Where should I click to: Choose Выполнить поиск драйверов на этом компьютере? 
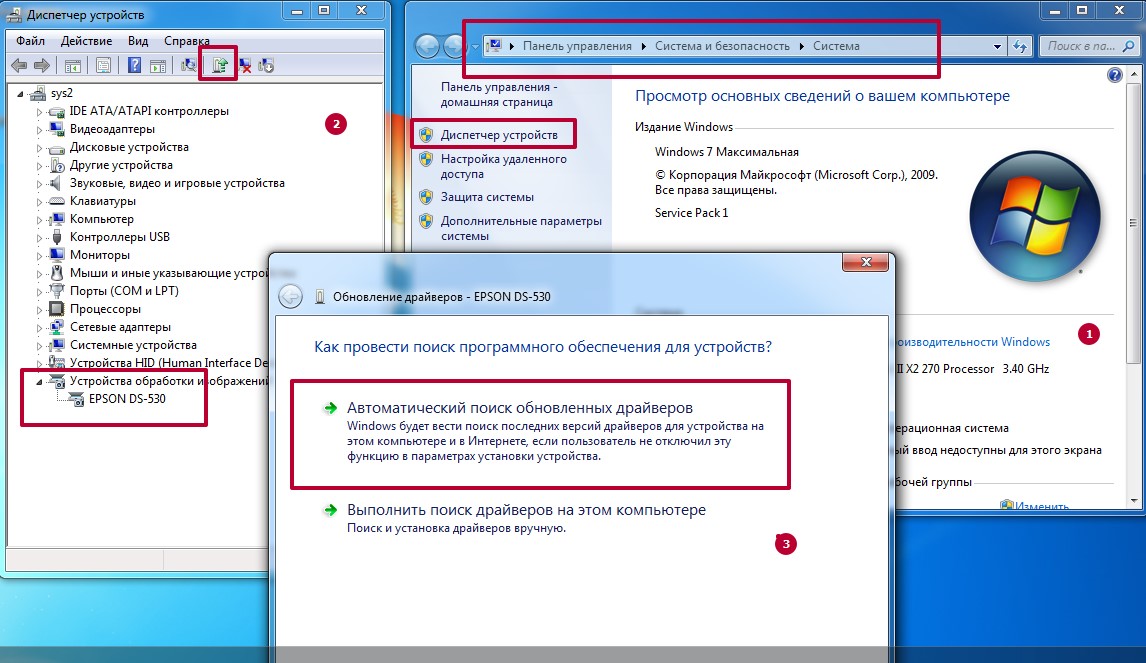click(526, 510)
